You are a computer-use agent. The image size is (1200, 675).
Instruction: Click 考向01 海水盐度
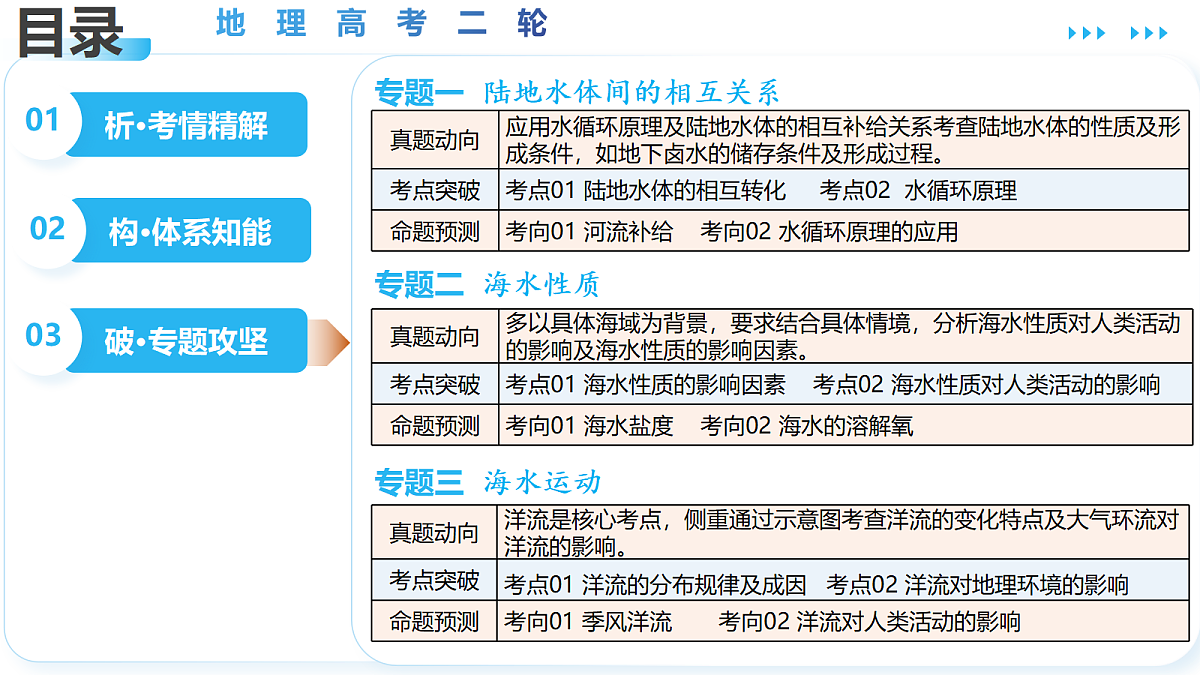[x=589, y=427]
